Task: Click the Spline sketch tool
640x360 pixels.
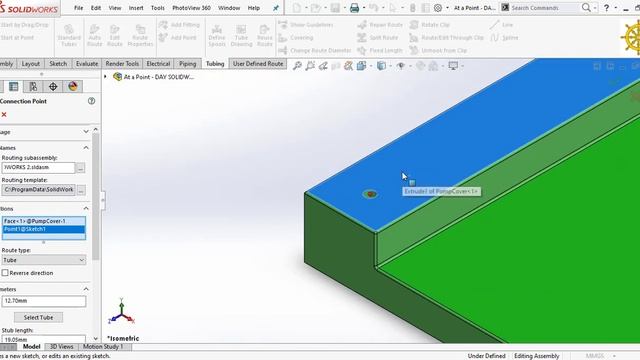Action: pyautogui.click(x=504, y=38)
